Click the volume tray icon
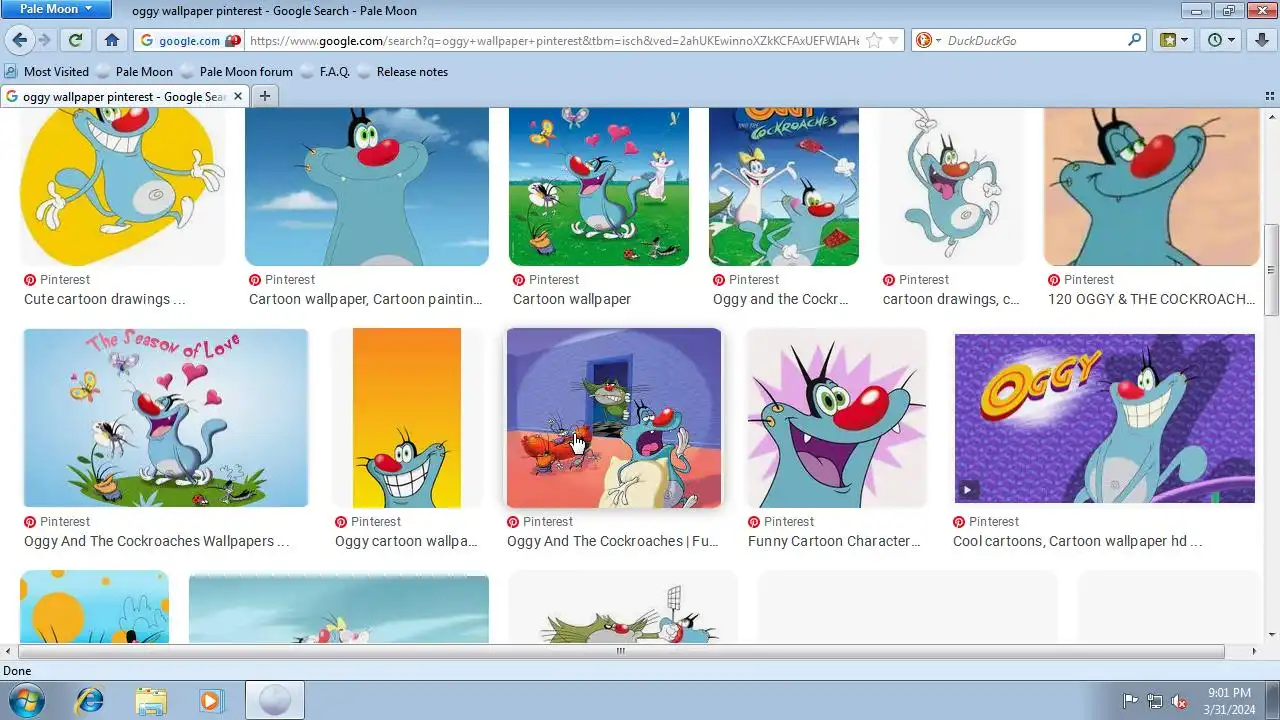Viewport: 1280px width, 720px height. click(1179, 701)
